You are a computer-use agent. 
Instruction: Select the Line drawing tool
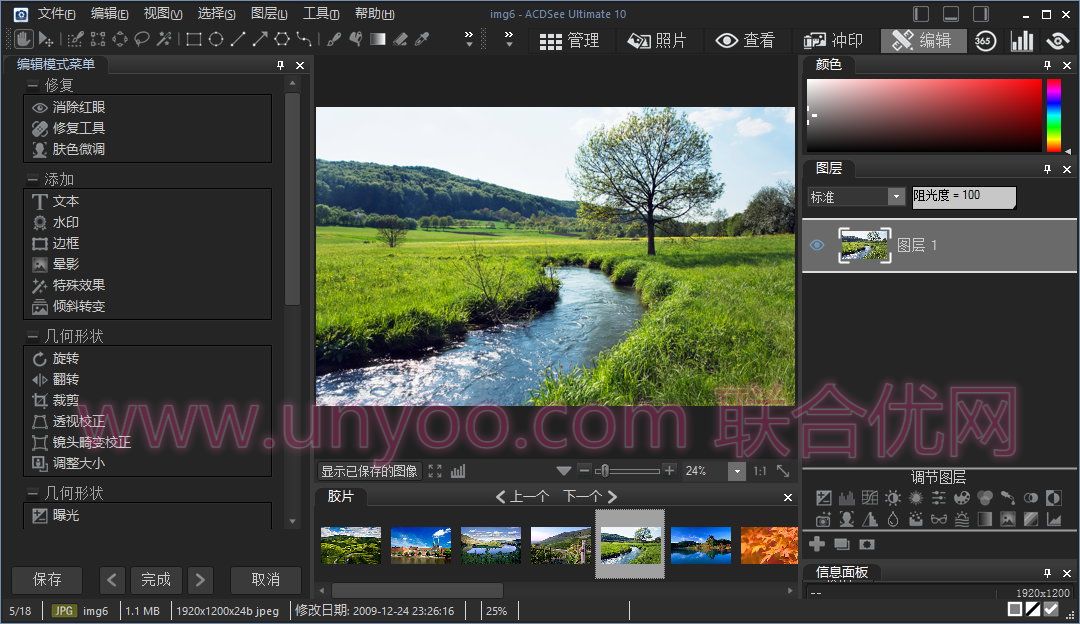coord(238,39)
